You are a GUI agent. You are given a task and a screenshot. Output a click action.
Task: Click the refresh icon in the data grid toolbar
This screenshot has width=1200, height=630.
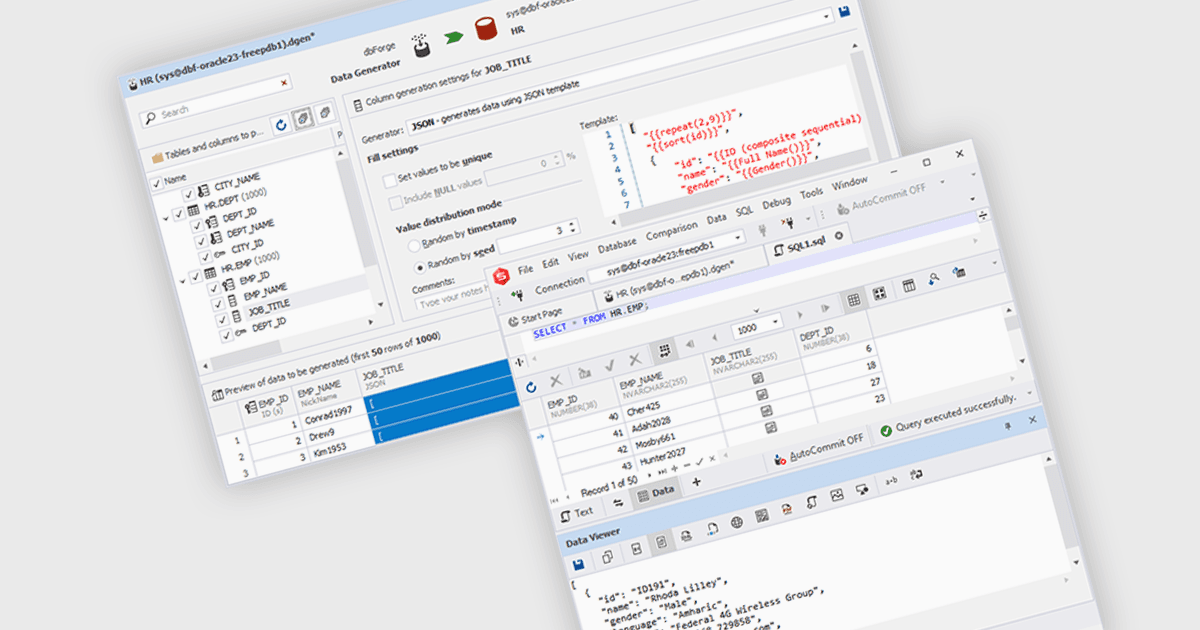pos(531,388)
